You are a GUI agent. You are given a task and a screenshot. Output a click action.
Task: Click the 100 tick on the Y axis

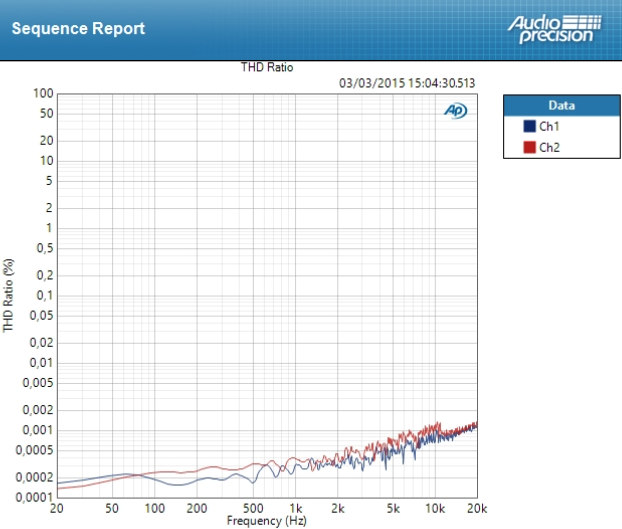(x=42, y=94)
